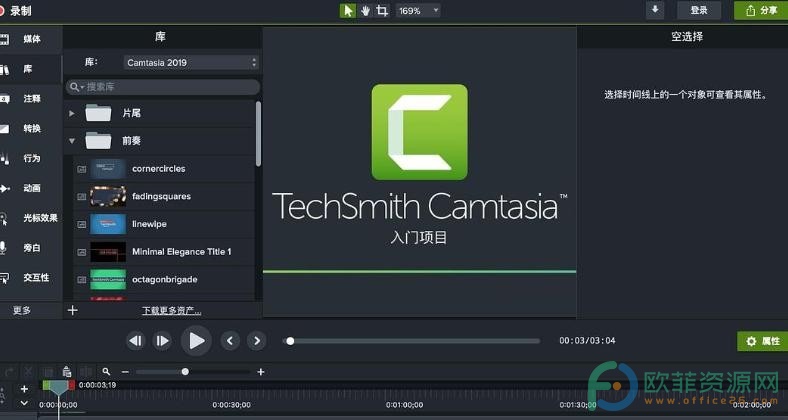Collapse the 前奏 folder triangle
The image size is (788, 420).
tap(71, 141)
